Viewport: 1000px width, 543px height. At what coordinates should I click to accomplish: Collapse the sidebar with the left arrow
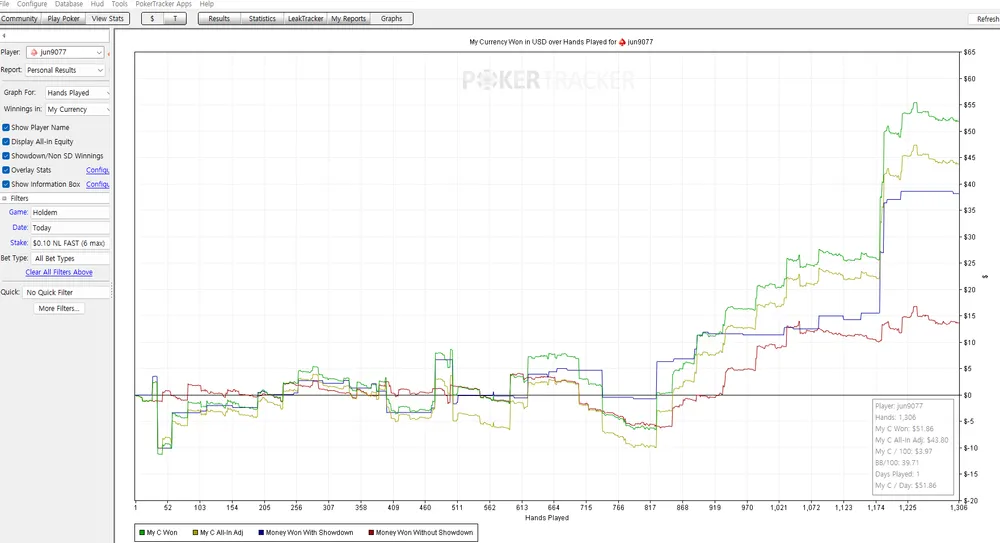pyautogui.click(x=4, y=36)
